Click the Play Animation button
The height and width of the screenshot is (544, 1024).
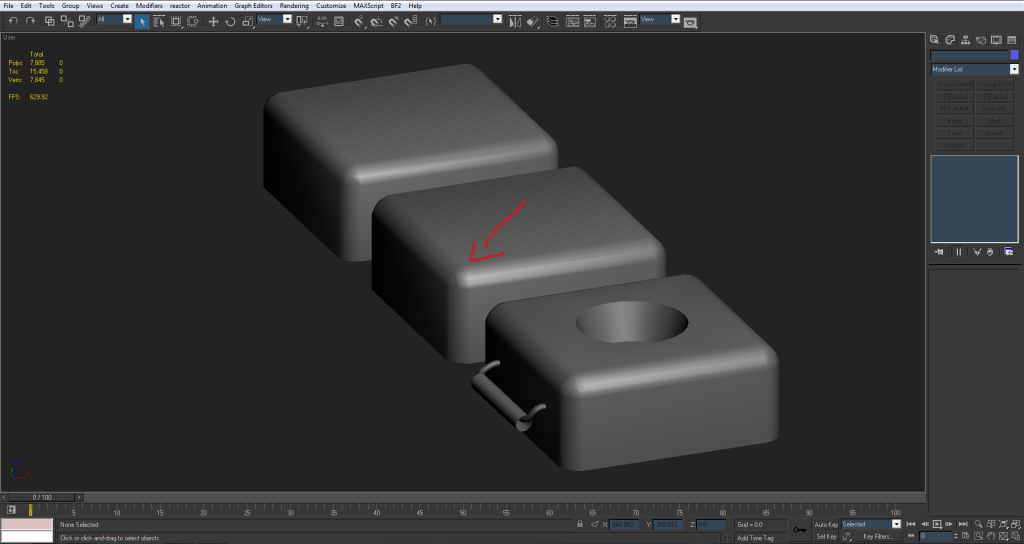(x=936, y=524)
